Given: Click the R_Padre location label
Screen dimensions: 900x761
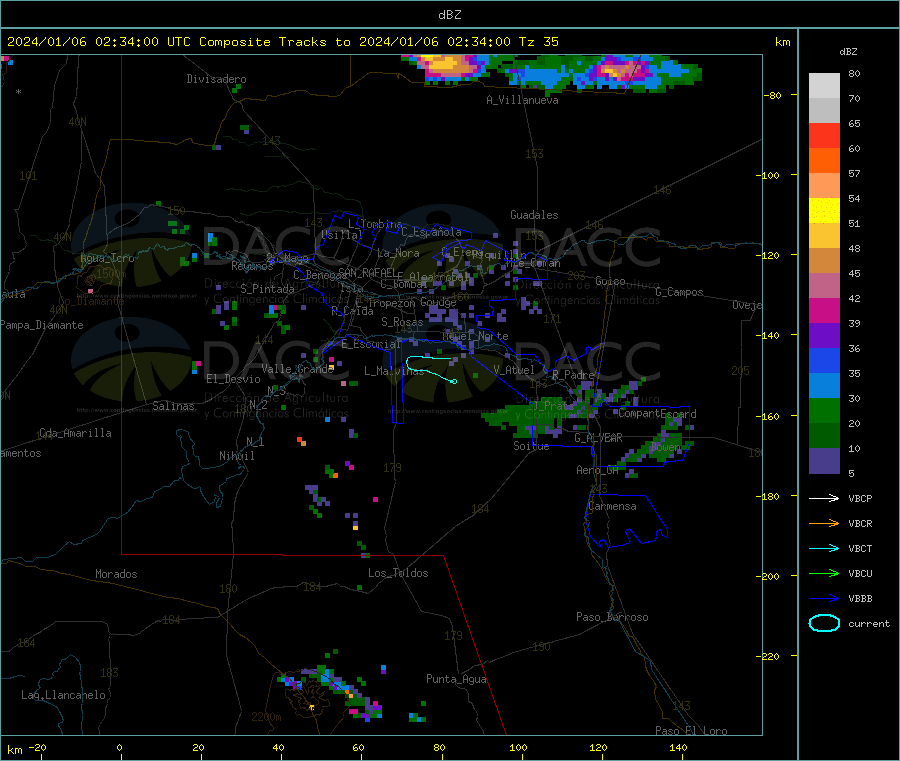Looking at the screenshot, I should pyautogui.click(x=573, y=375).
